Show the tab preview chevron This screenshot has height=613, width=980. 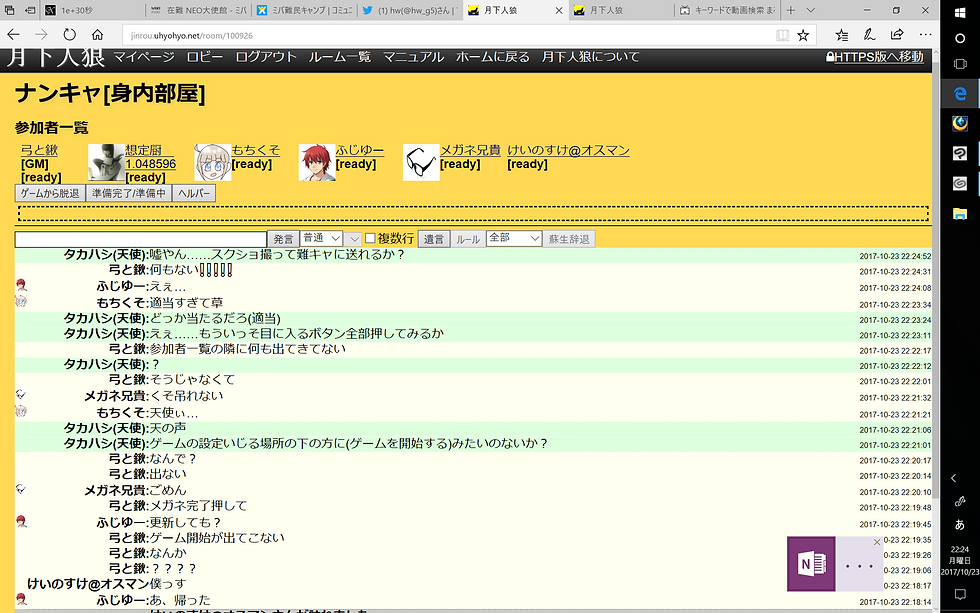(x=811, y=10)
